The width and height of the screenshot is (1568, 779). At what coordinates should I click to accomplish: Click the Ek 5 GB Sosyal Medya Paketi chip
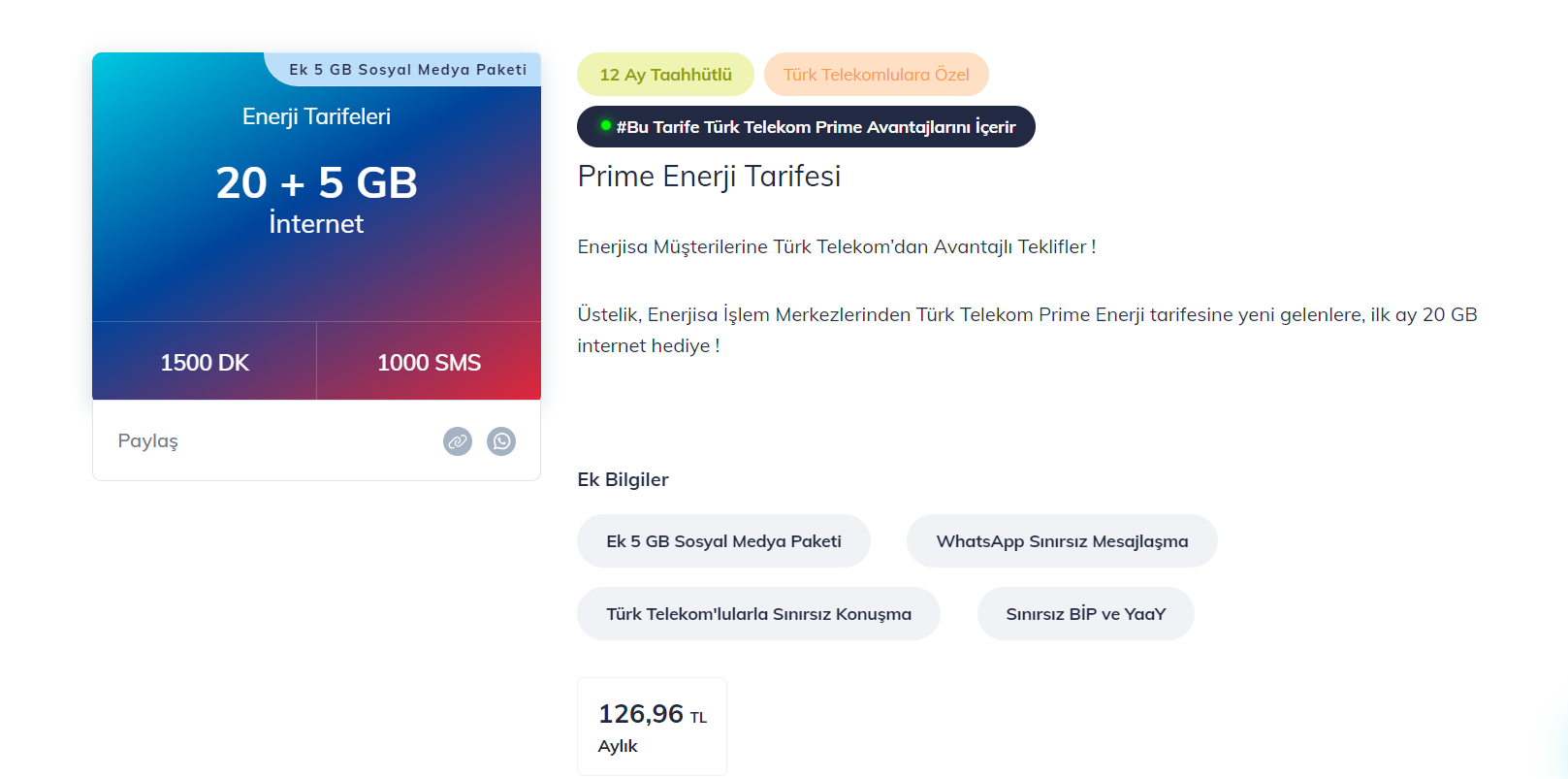(x=723, y=541)
